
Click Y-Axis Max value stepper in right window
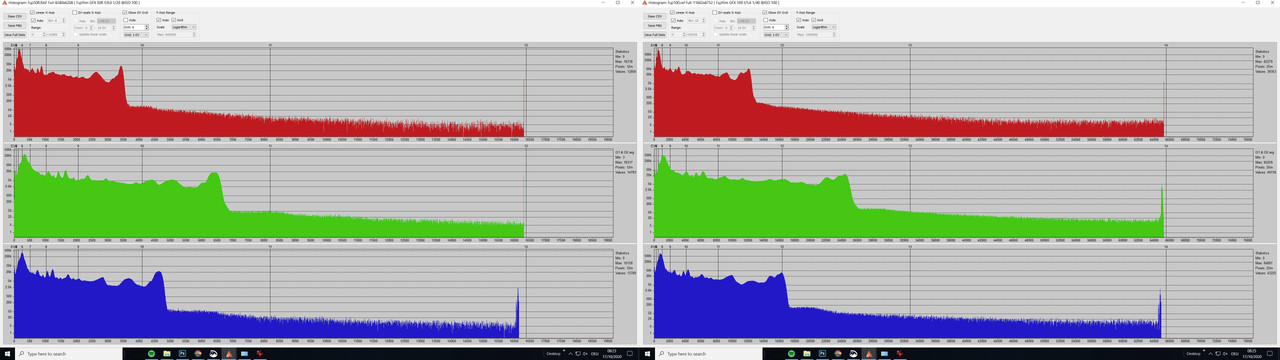click(834, 35)
